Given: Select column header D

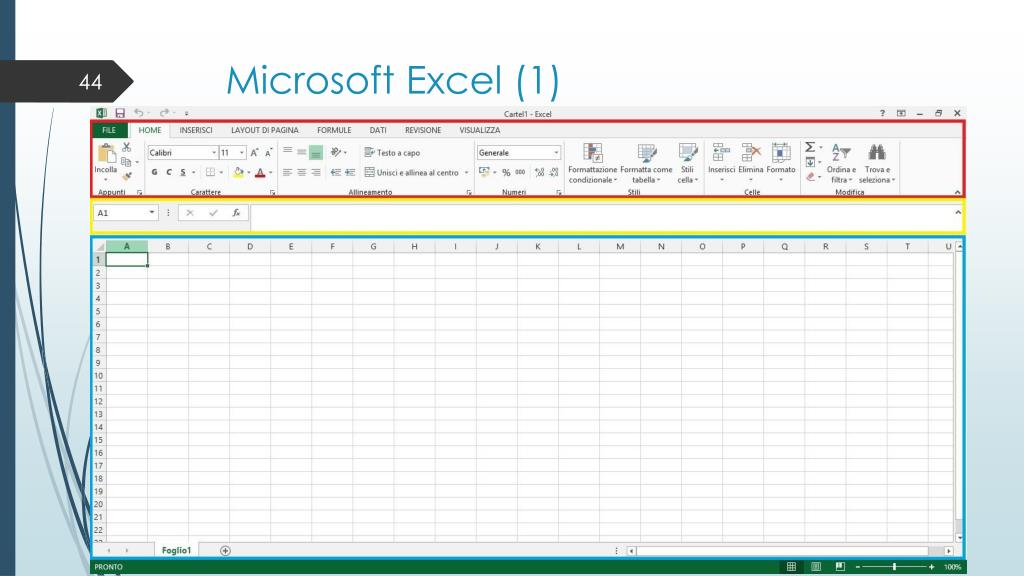Looking at the screenshot, I should coord(250,246).
